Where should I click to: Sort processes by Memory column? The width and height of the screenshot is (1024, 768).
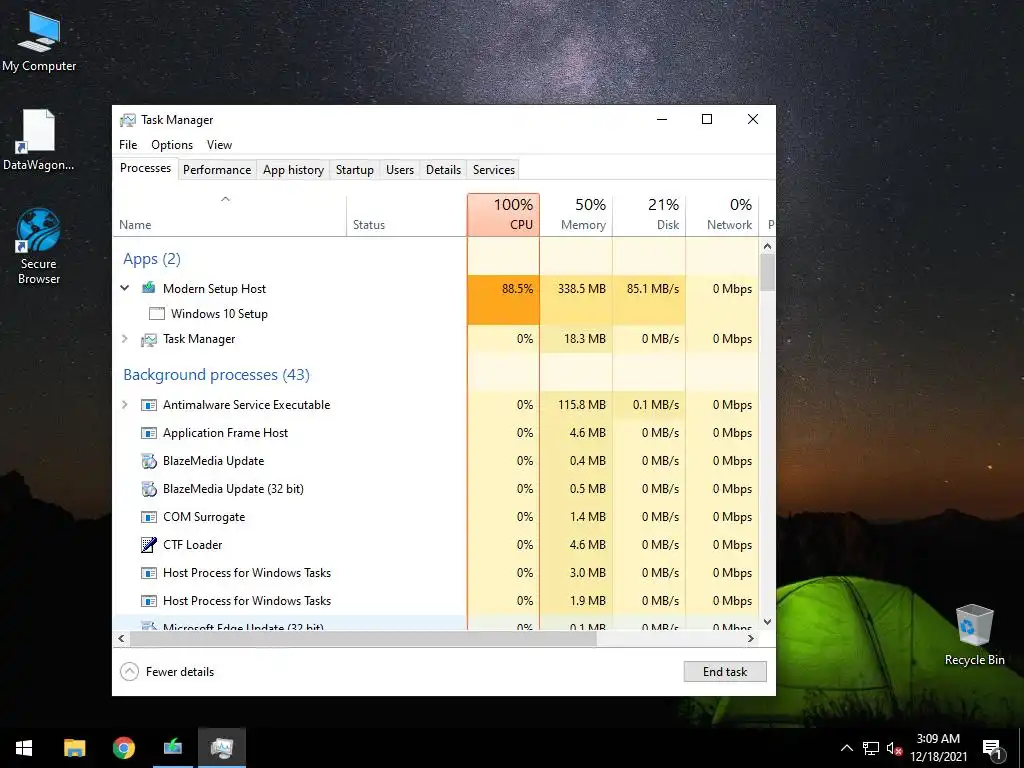(576, 216)
